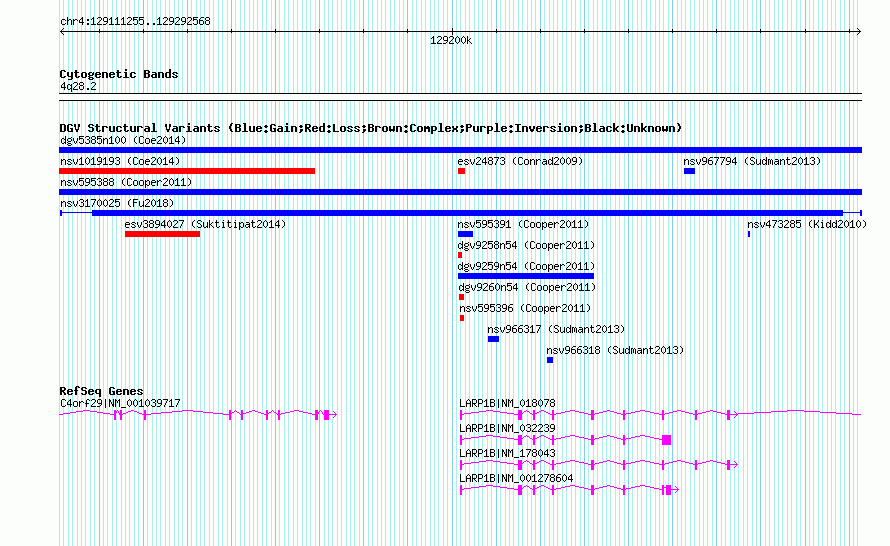Click the nsv473285 (Kidd2010) tiny blue marker
The height and width of the screenshot is (546, 890).
(x=749, y=234)
